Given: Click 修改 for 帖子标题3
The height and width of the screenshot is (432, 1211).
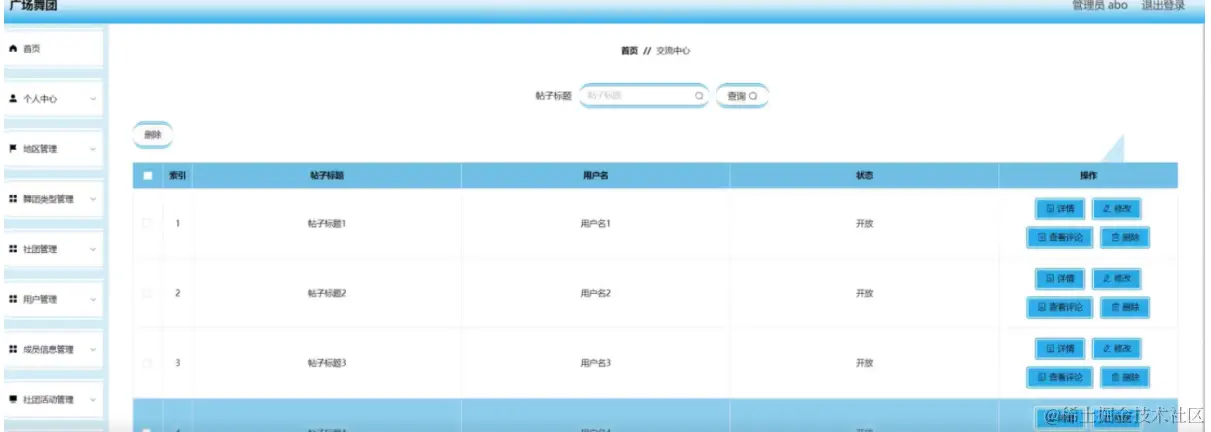Looking at the screenshot, I should coord(1116,349).
